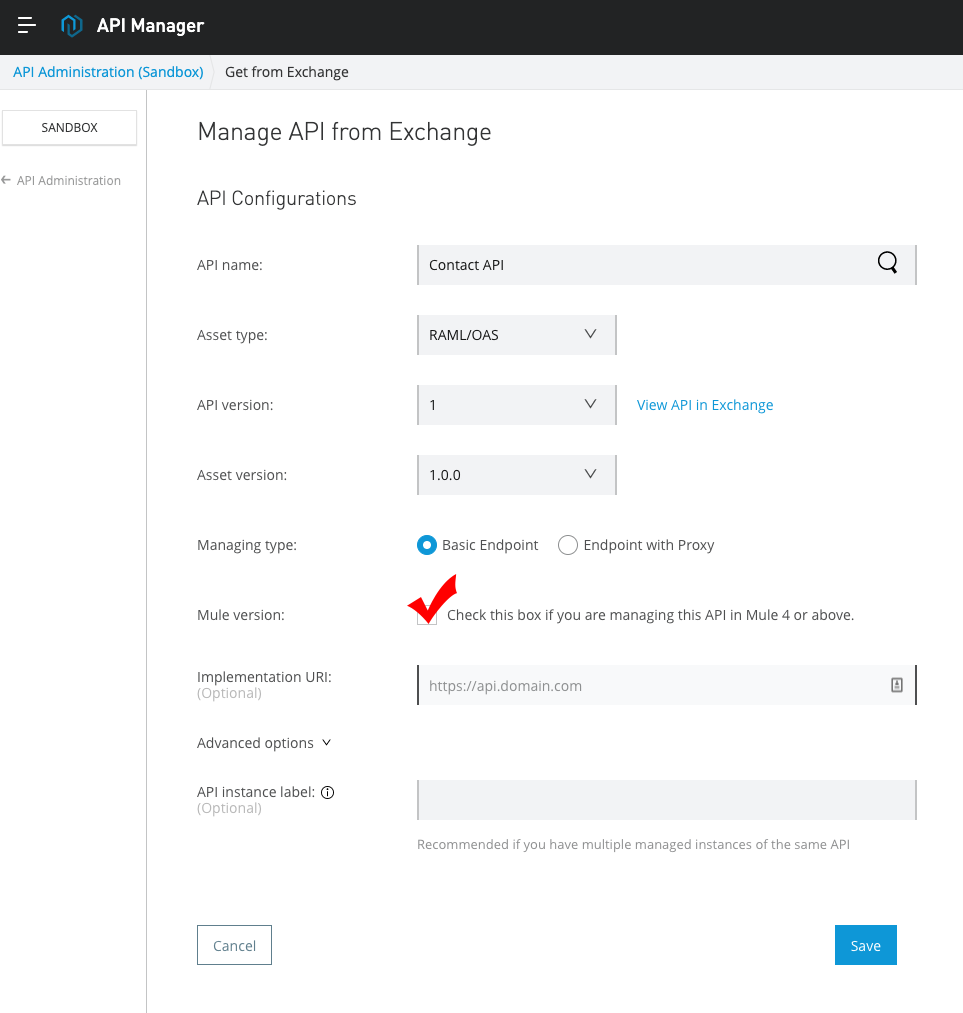Screen dimensions: 963x1013
Task: Click the API Configurations heading
Action: (276, 198)
